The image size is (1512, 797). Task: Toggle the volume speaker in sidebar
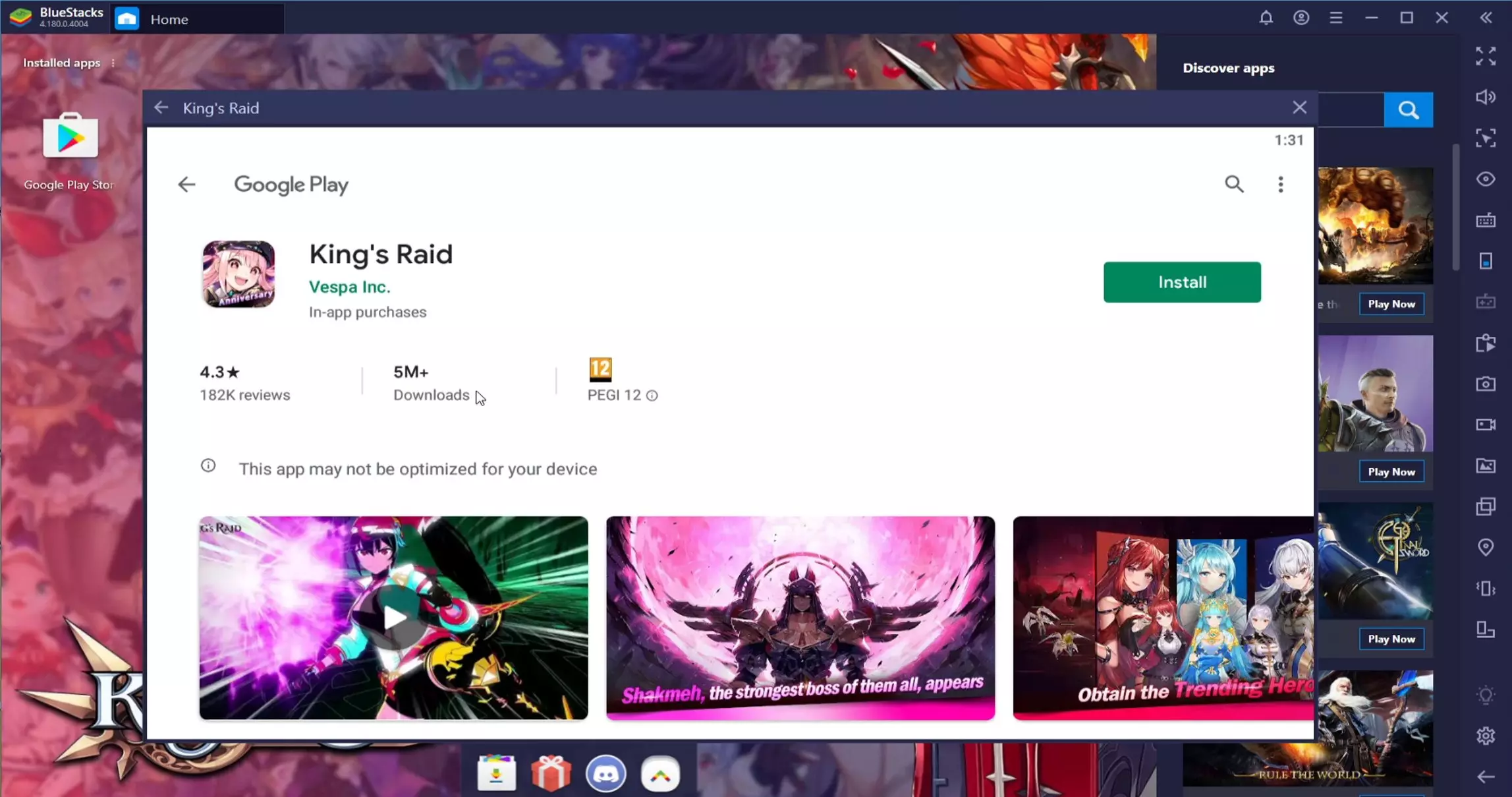click(1485, 98)
